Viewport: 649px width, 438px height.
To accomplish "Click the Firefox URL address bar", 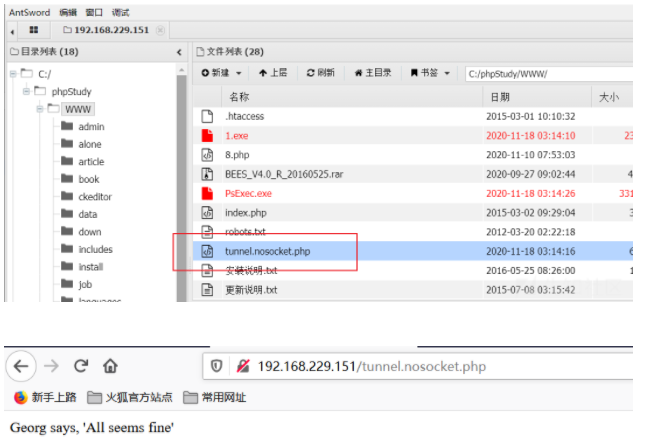I will point(418,366).
